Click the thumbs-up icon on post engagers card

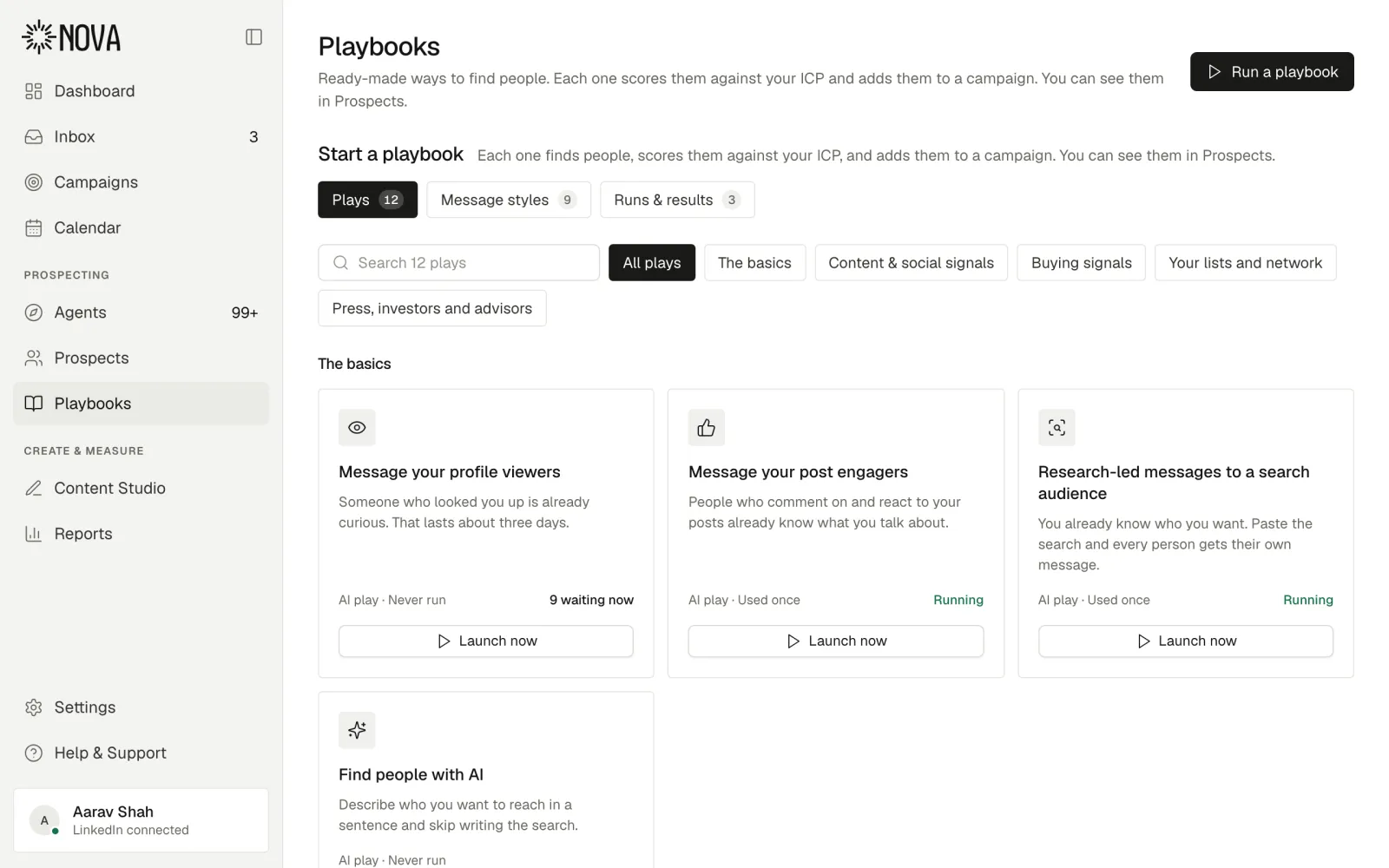707,427
